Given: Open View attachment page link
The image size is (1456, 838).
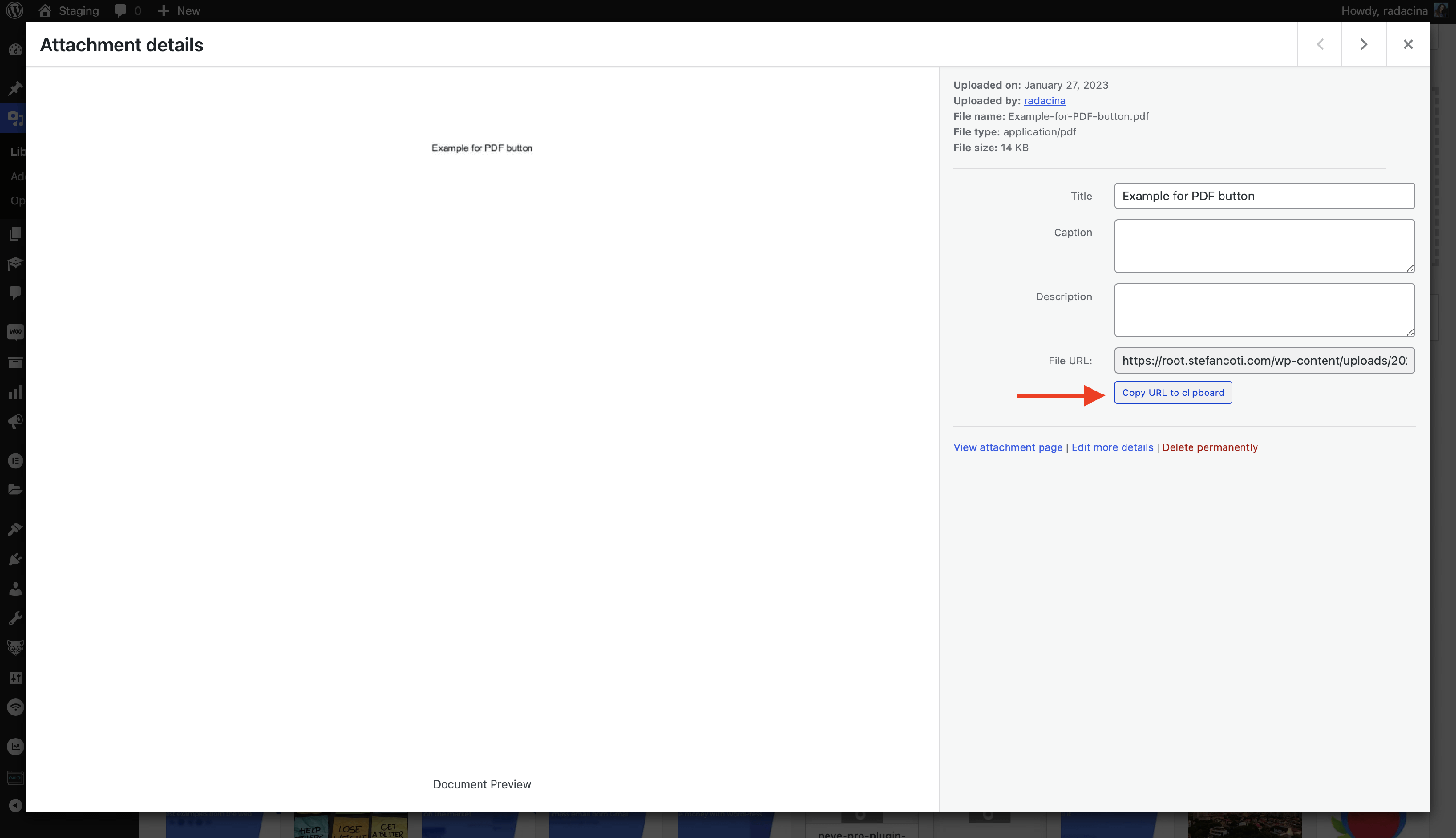Looking at the screenshot, I should (x=1007, y=448).
